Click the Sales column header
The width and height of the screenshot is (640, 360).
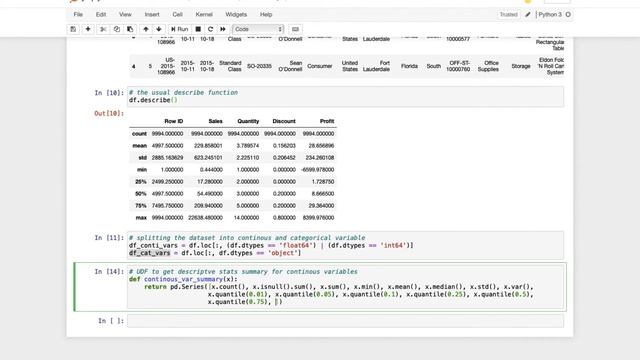tap(216, 121)
